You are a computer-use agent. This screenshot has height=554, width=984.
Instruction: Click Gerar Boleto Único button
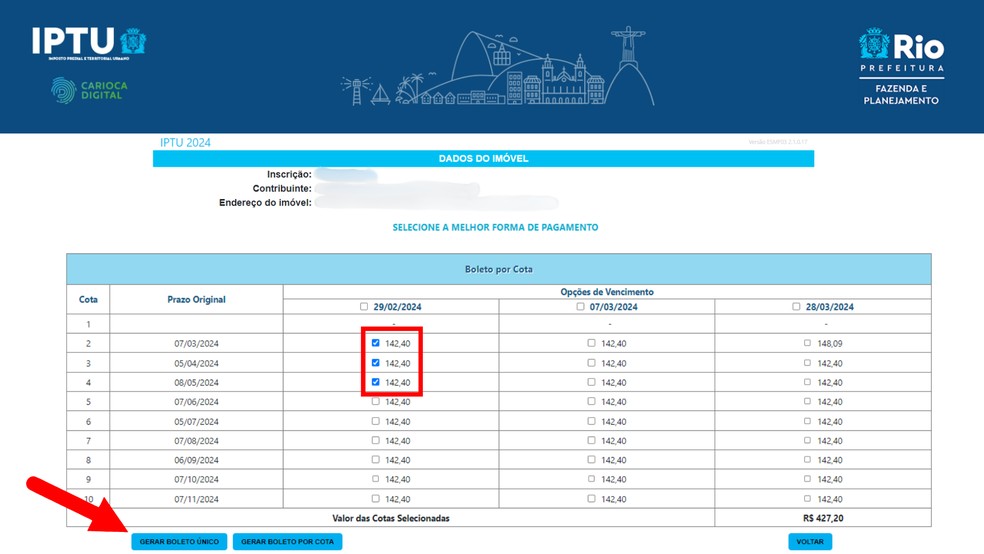[179, 541]
